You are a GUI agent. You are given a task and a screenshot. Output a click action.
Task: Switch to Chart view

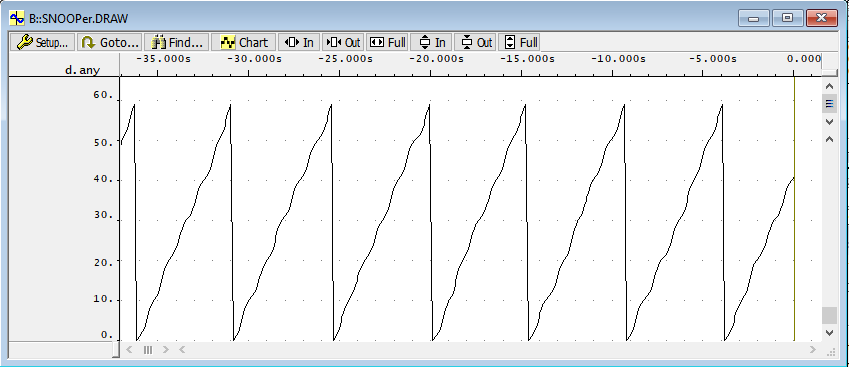click(244, 42)
